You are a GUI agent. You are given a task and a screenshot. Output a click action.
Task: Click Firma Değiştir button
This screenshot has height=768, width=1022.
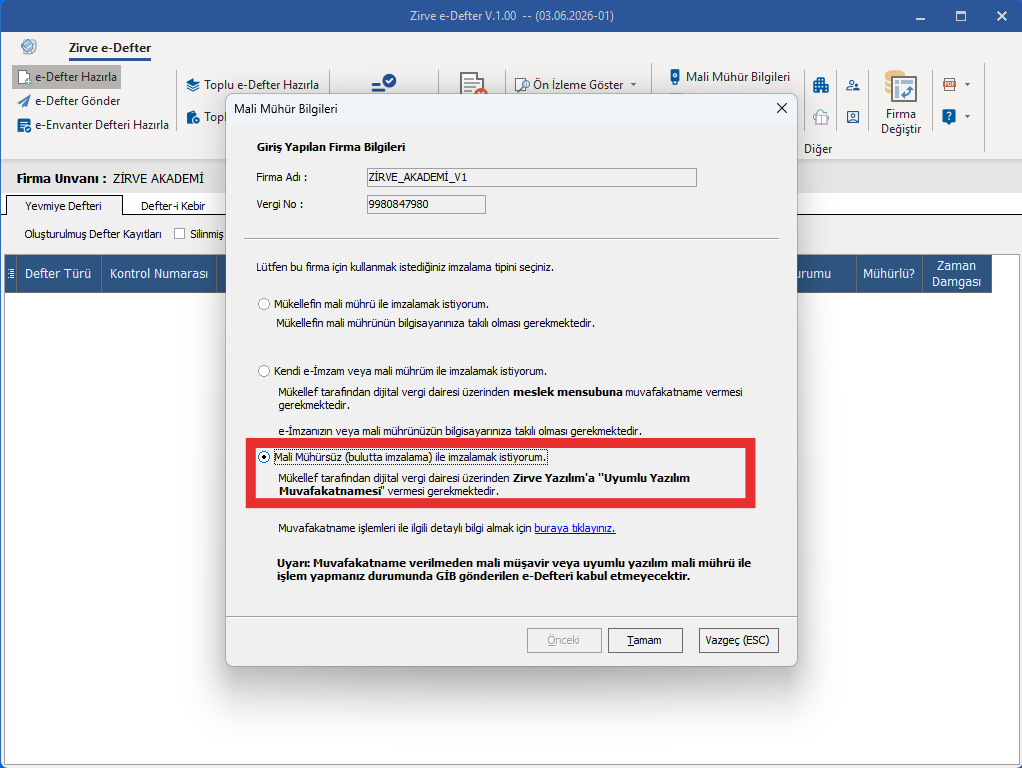[x=901, y=102]
